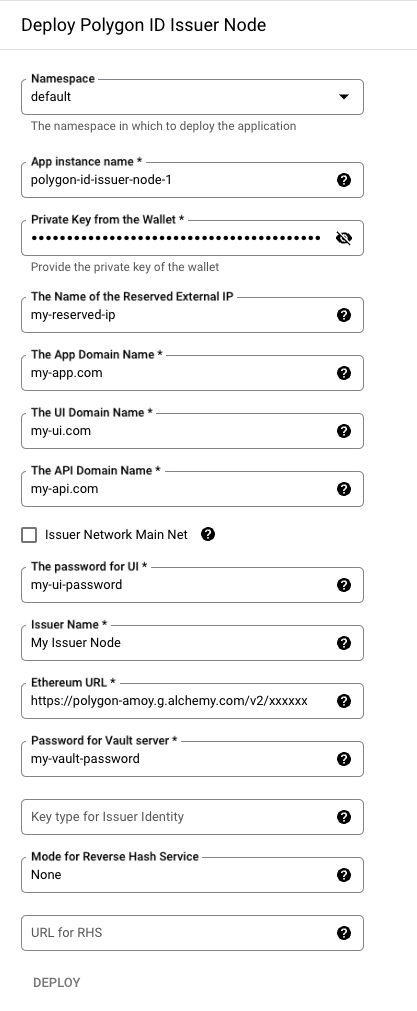Open help for Password for Vault server

point(344,759)
